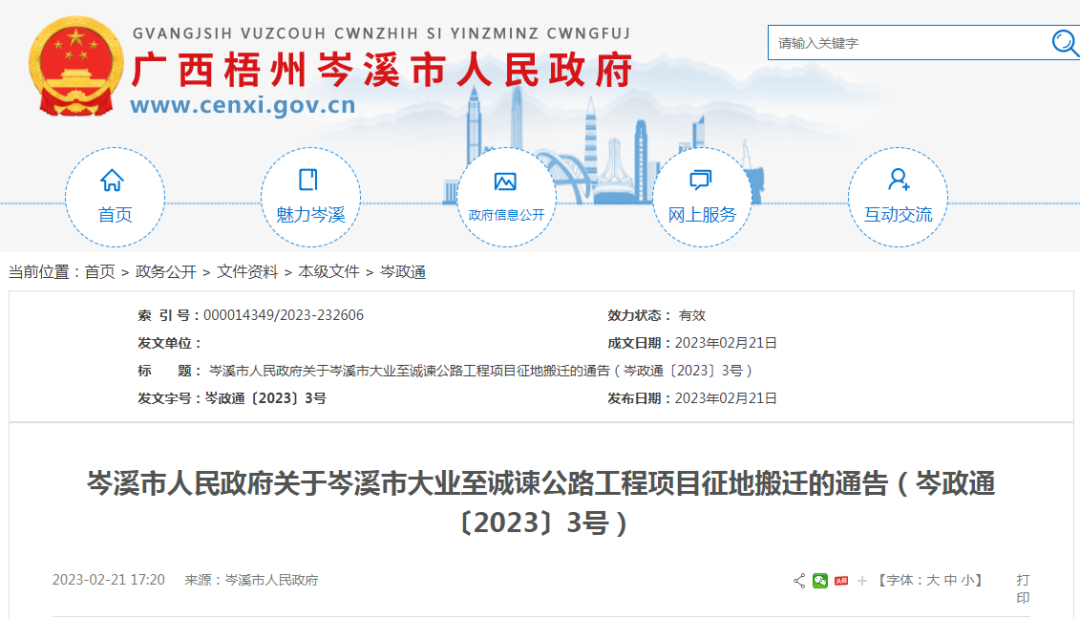The image size is (1080, 619).
Task: Expand more share options plus icon
Action: 862,580
